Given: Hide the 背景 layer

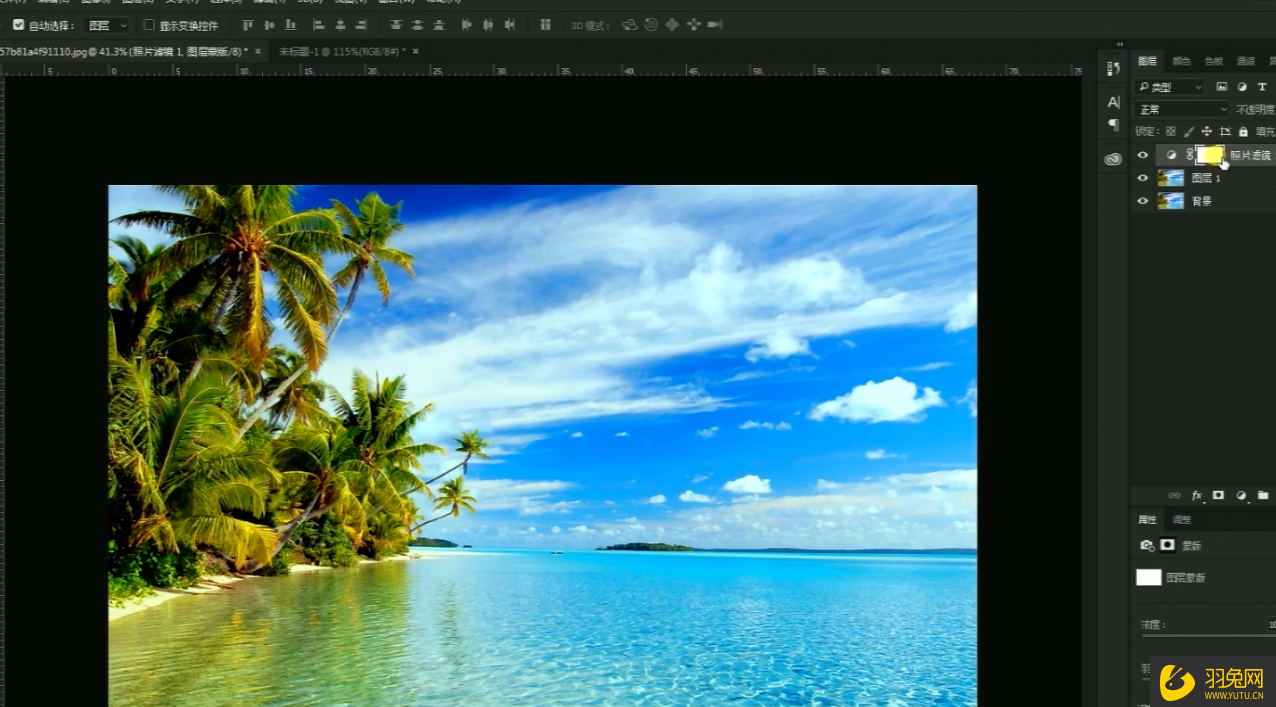Looking at the screenshot, I should 1143,201.
